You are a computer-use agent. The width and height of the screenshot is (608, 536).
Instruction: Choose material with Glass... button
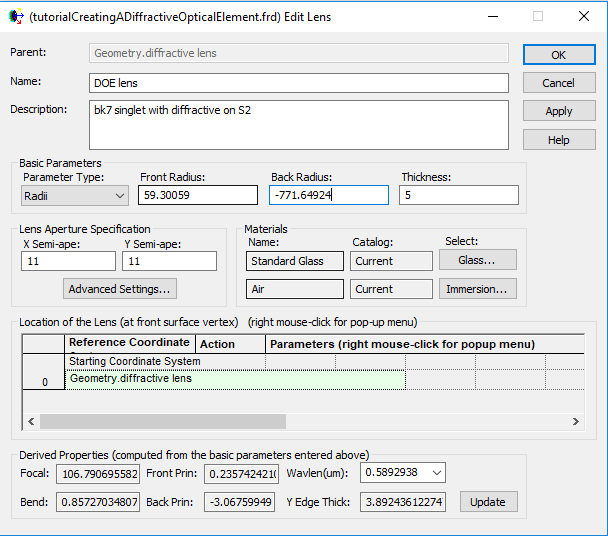pos(478,260)
